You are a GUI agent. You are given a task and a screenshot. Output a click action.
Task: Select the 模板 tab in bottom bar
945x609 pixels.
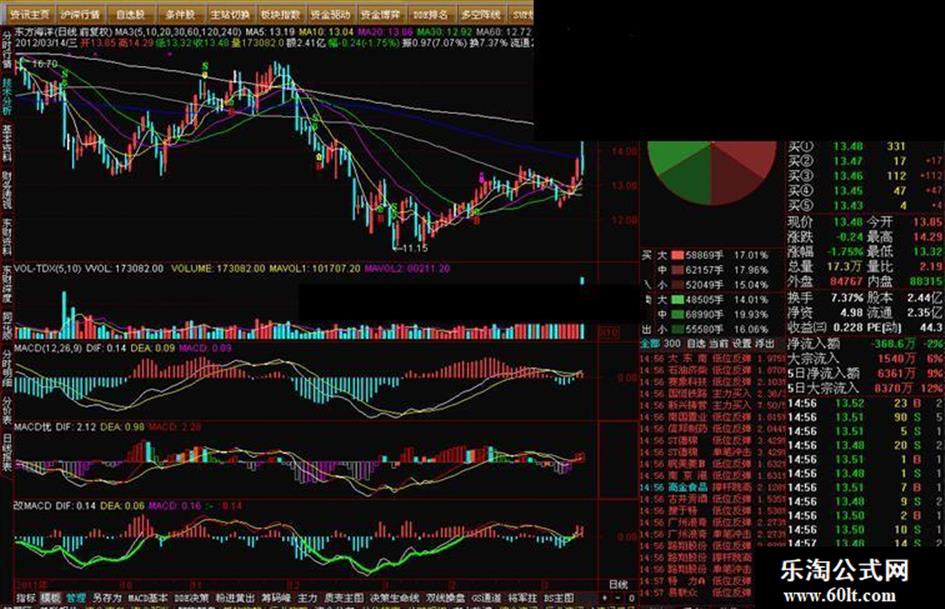tap(50, 598)
